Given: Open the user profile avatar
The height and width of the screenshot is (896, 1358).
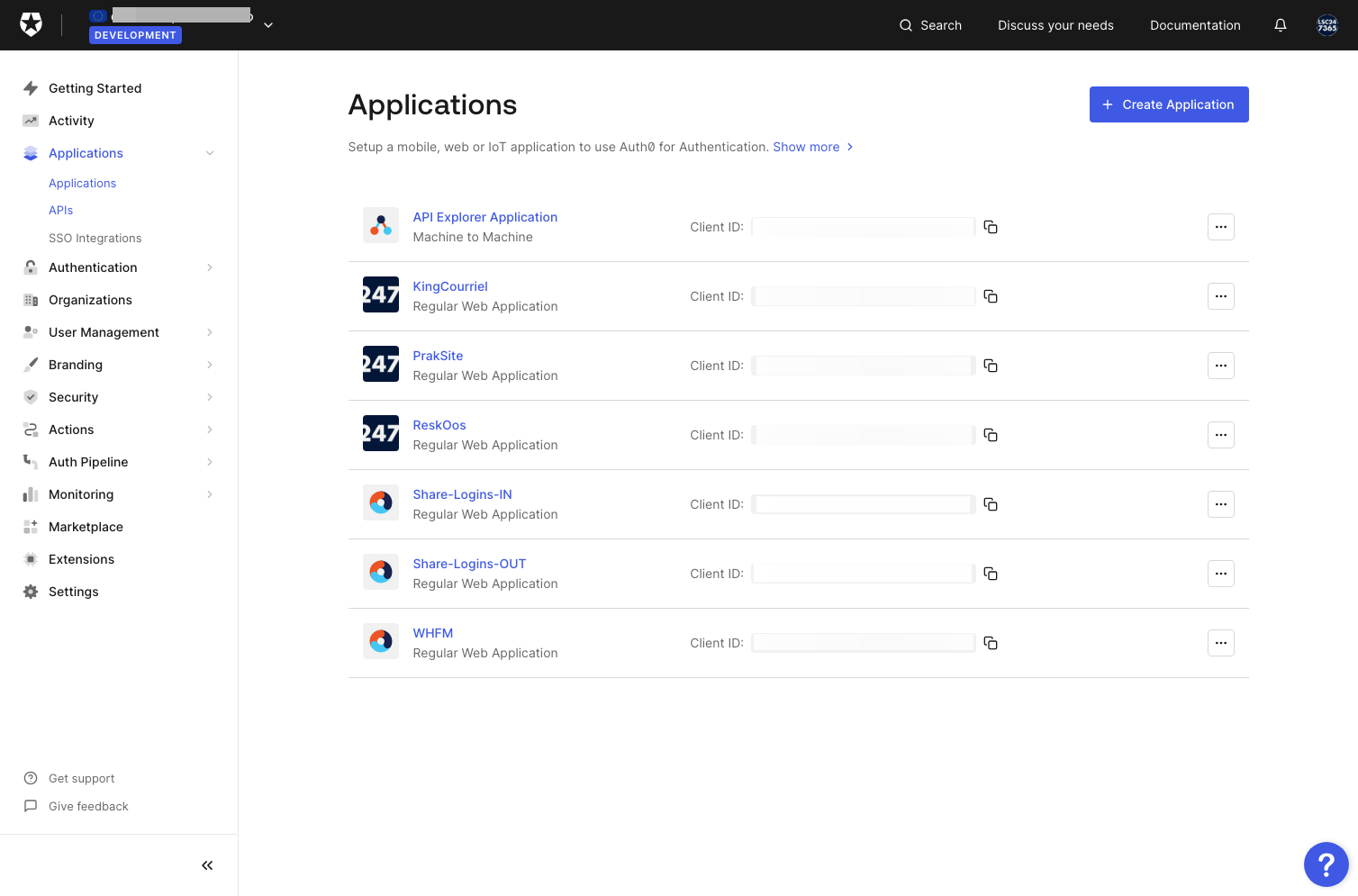Looking at the screenshot, I should point(1327,25).
